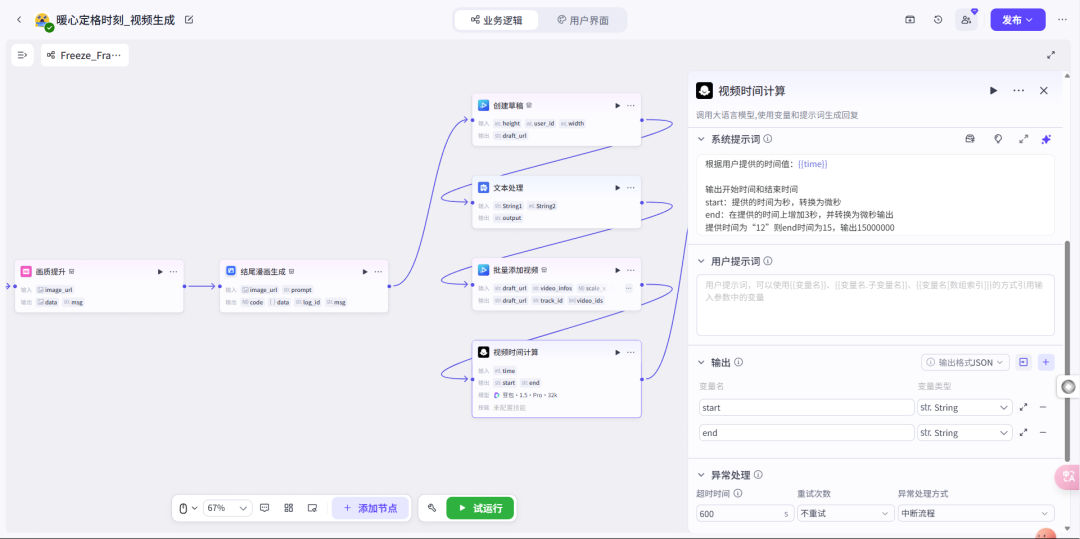Open the 67% zoom level dropdown
Viewport: 1080px width, 539px height.
point(227,508)
